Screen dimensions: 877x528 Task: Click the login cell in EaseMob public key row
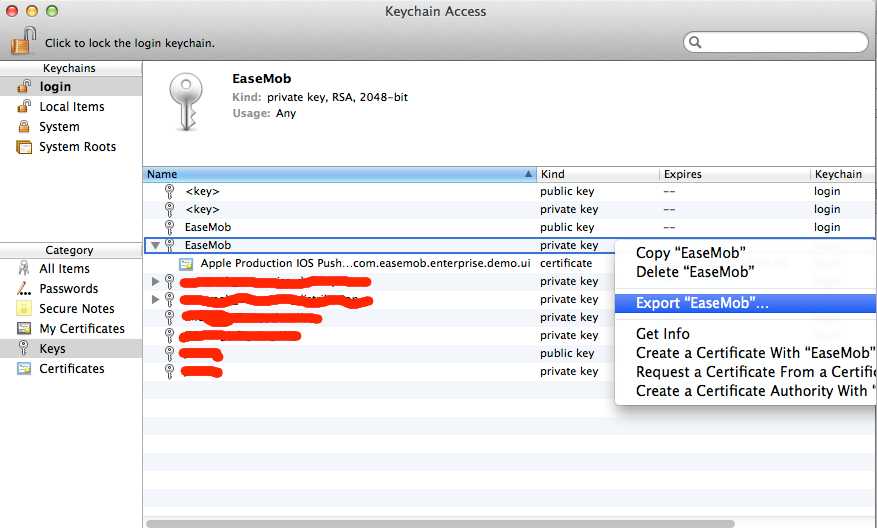click(827, 227)
